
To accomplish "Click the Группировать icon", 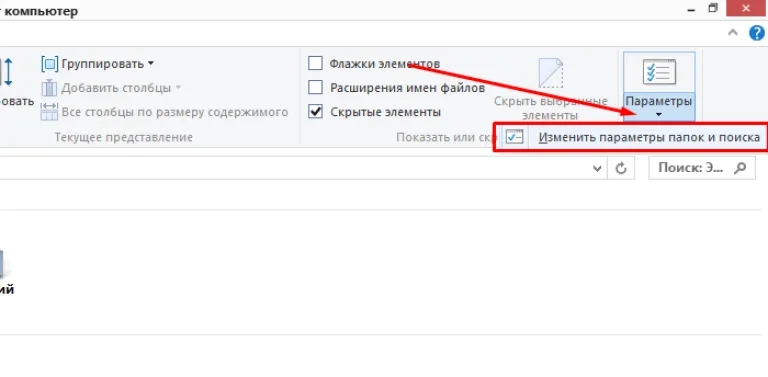I will tap(50, 64).
